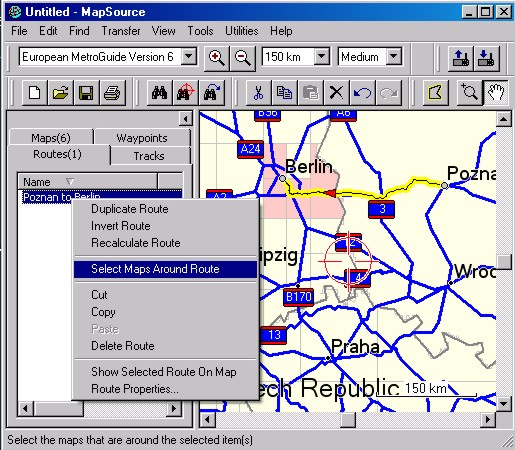Click the A24 road sign on map
The image size is (515, 450).
click(x=250, y=149)
